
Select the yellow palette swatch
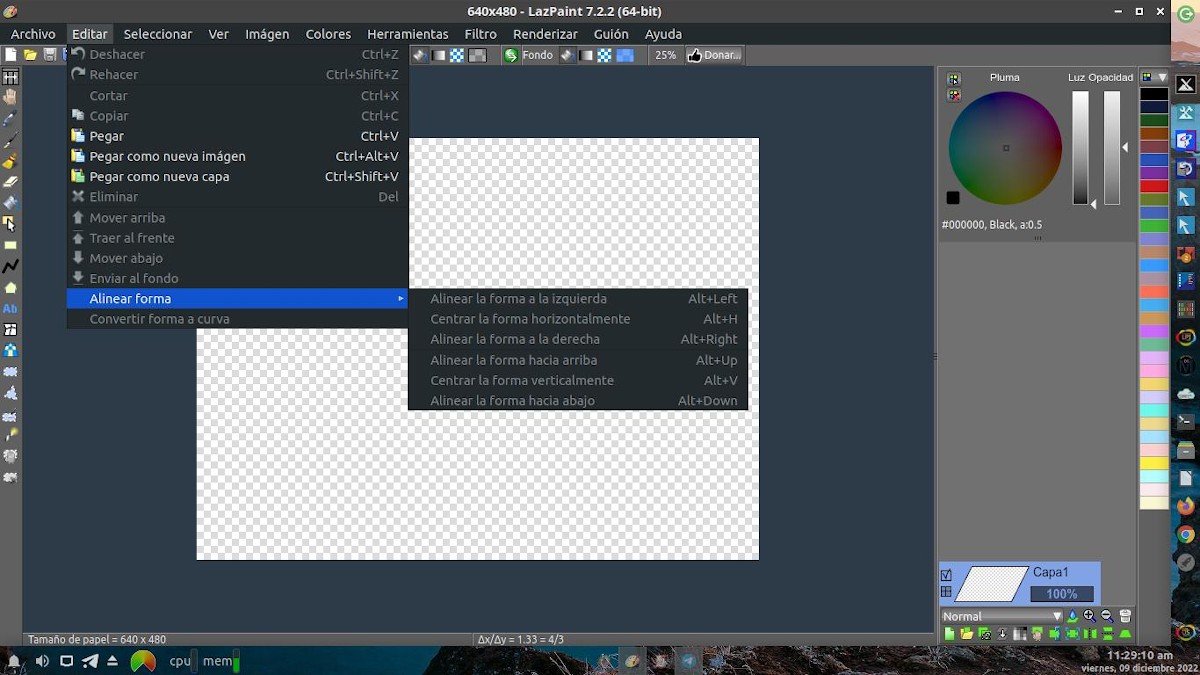tap(1154, 463)
